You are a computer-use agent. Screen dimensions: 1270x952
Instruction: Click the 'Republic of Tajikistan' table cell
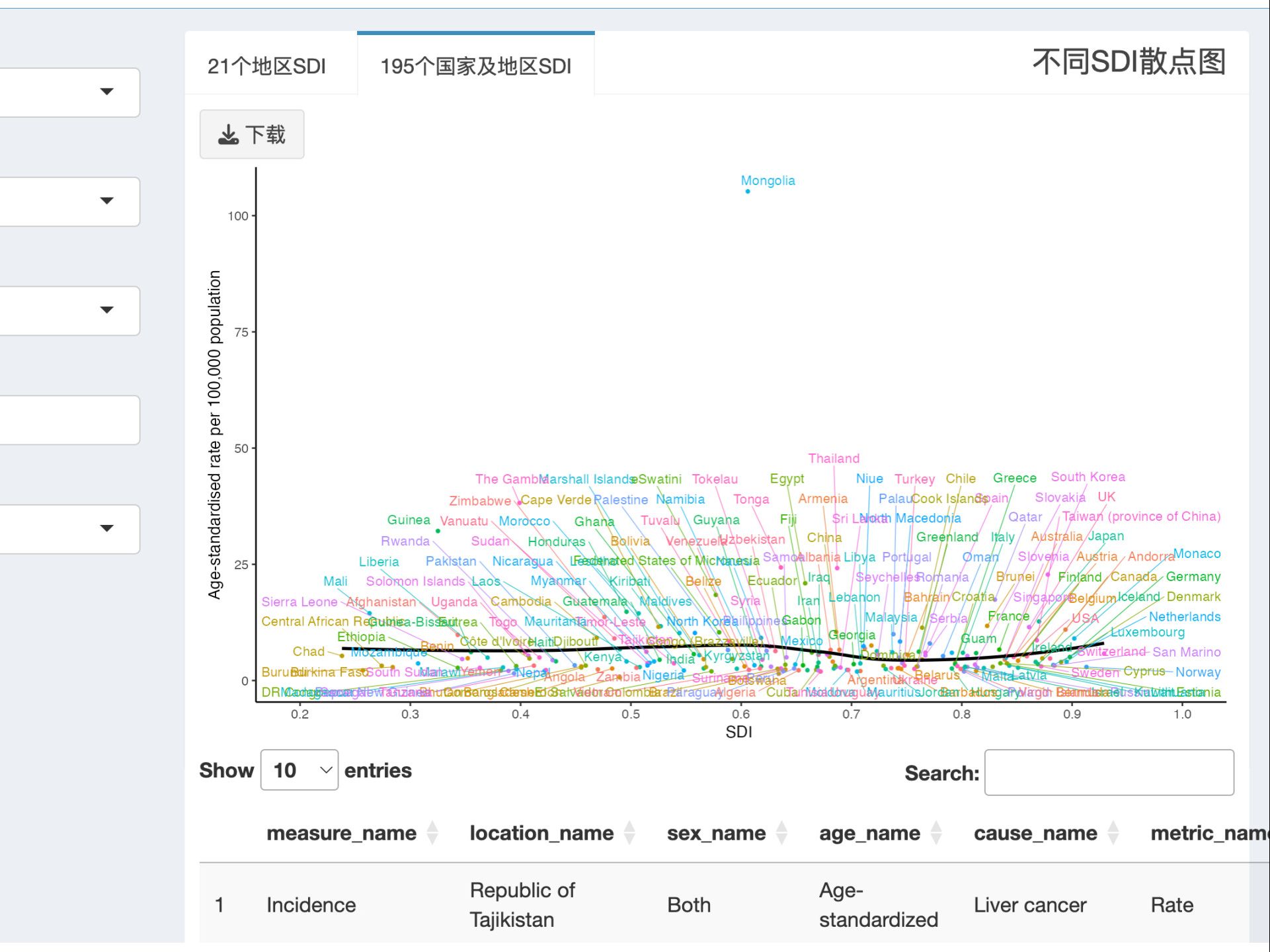pos(522,905)
